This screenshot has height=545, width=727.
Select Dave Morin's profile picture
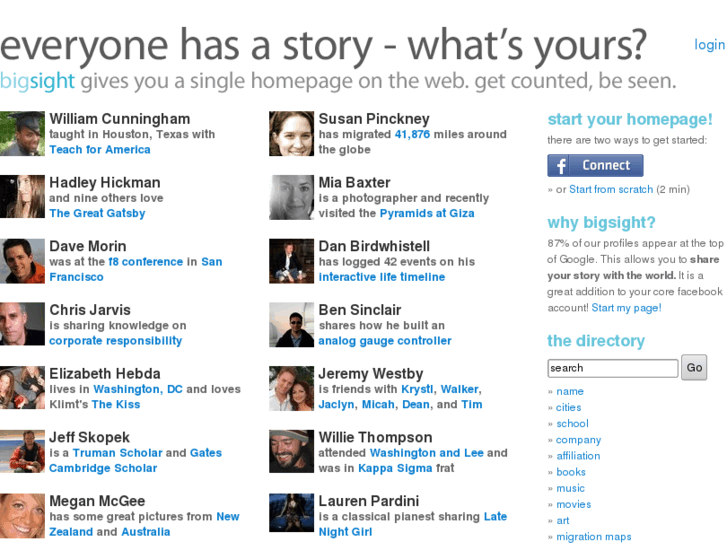[22, 261]
